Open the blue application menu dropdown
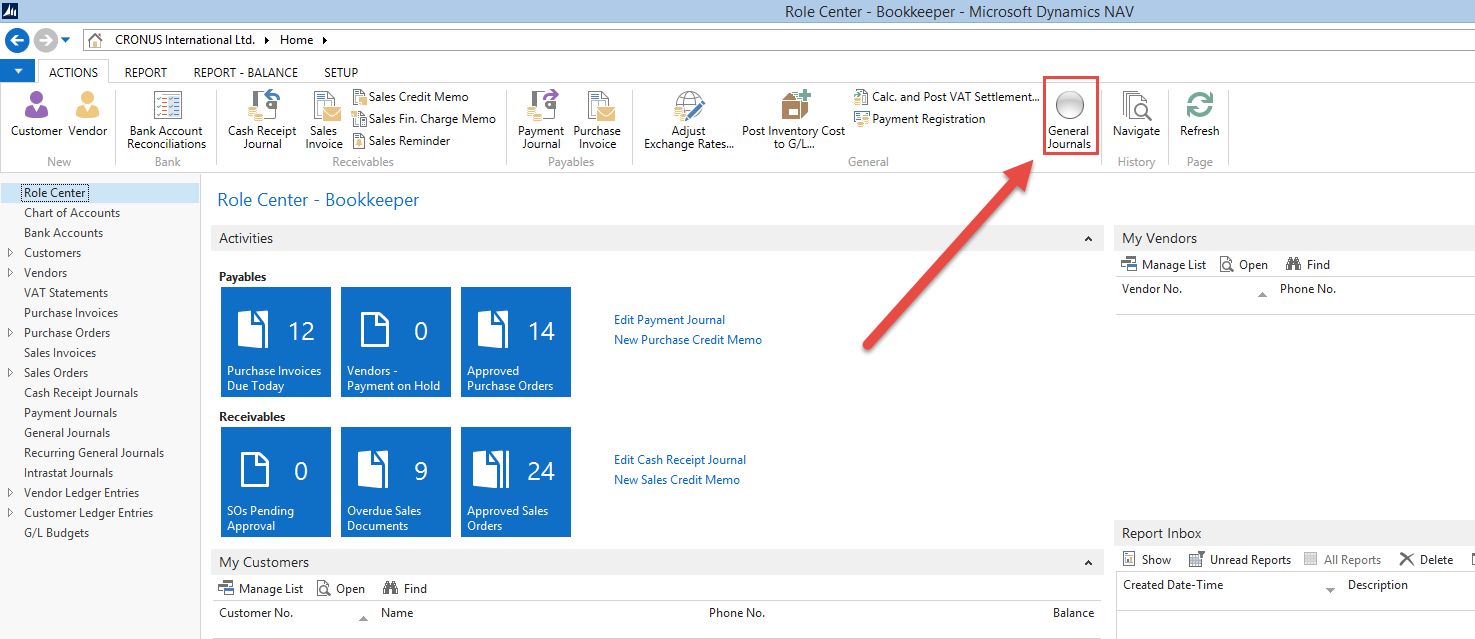 [x=18, y=71]
